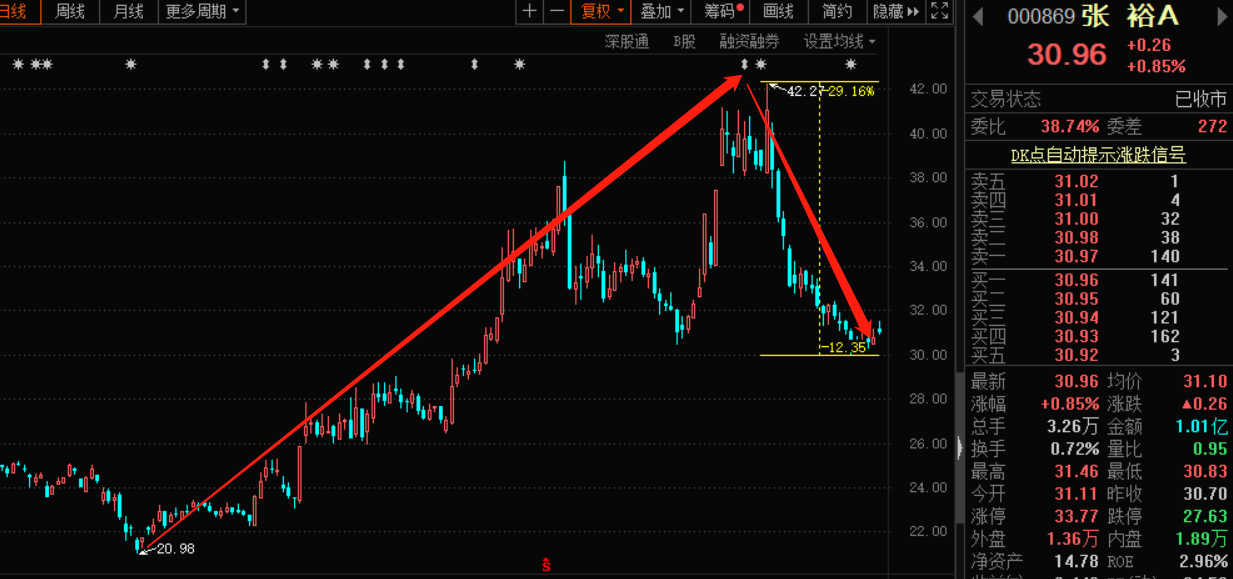
Task: Switch to weekly K-line tab 周线
Action: (70, 12)
